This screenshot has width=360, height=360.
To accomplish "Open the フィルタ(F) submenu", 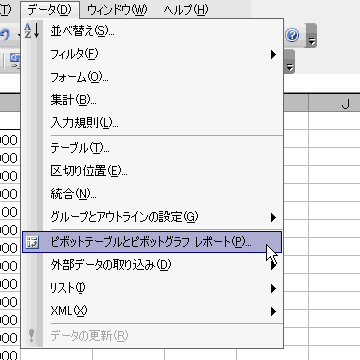I will [153, 54].
